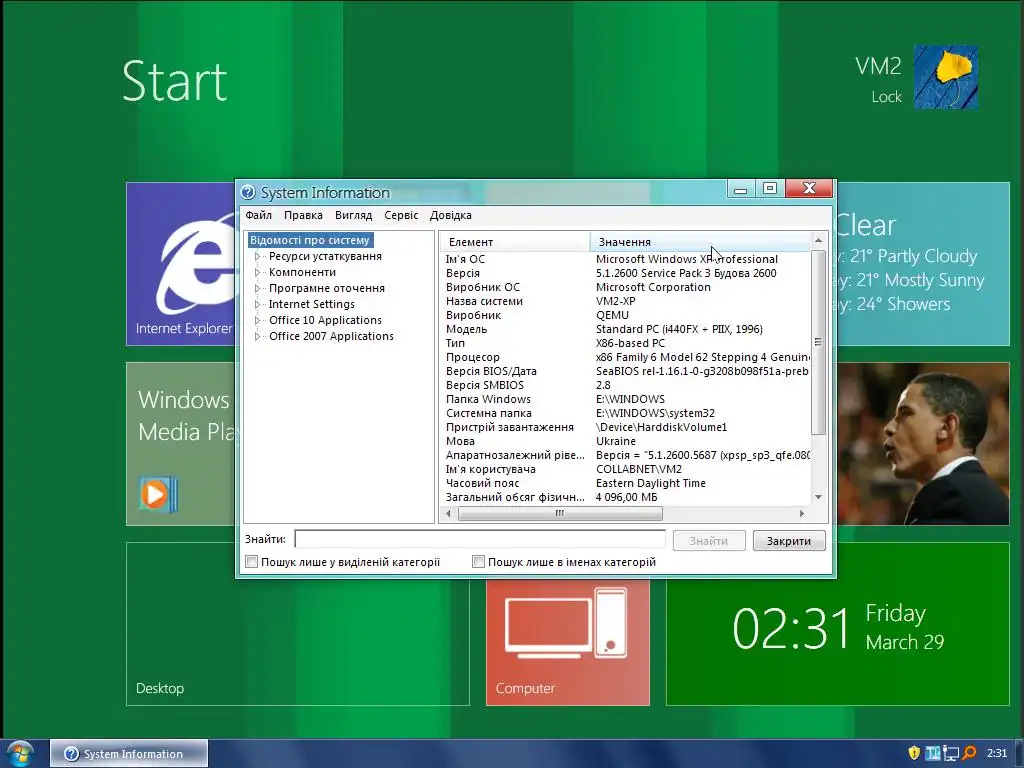Select the Часовий пояс row
Viewport: 1024px width, 768px height.
[x=625, y=483]
